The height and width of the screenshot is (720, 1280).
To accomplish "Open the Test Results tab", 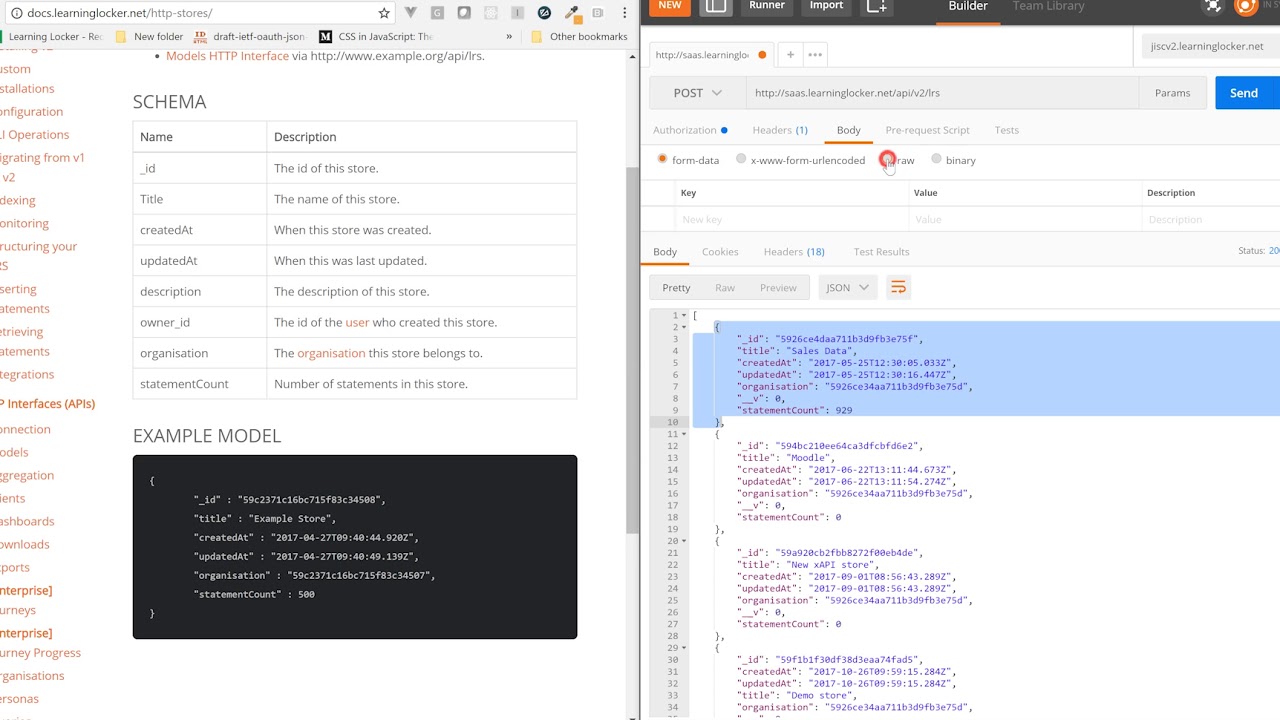I will point(881,252).
